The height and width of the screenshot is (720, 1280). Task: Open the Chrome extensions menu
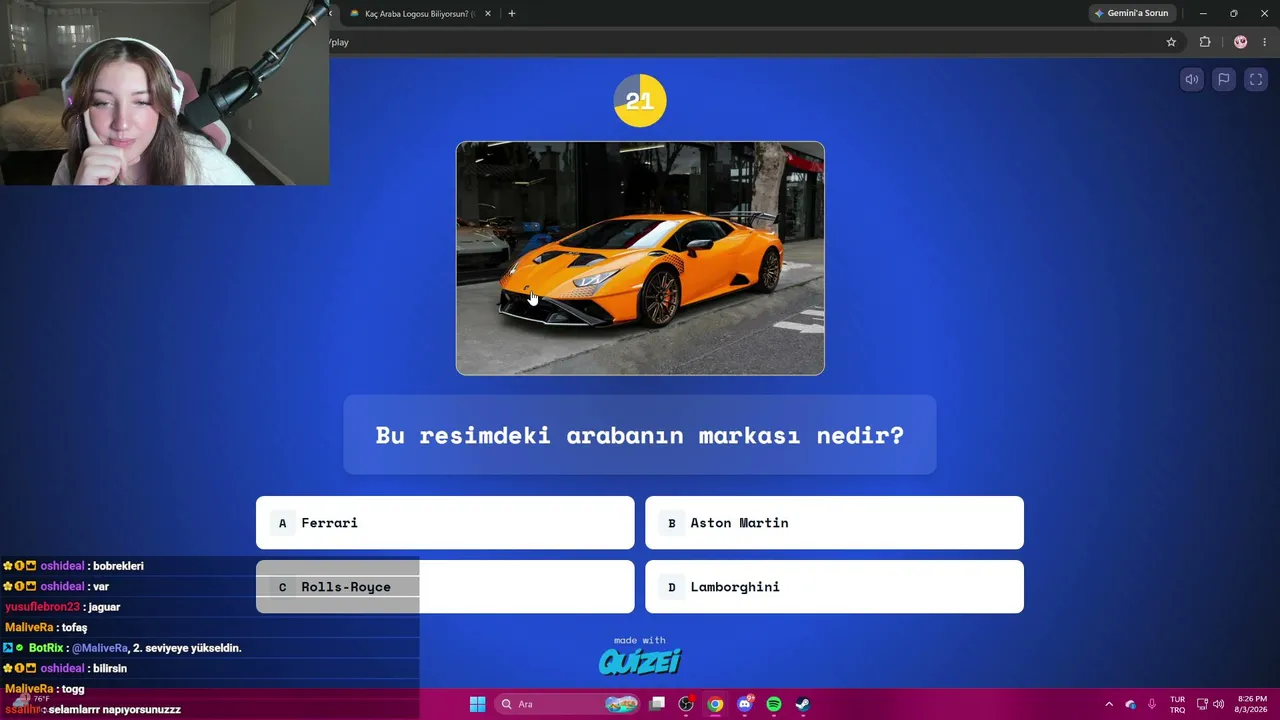(1205, 42)
